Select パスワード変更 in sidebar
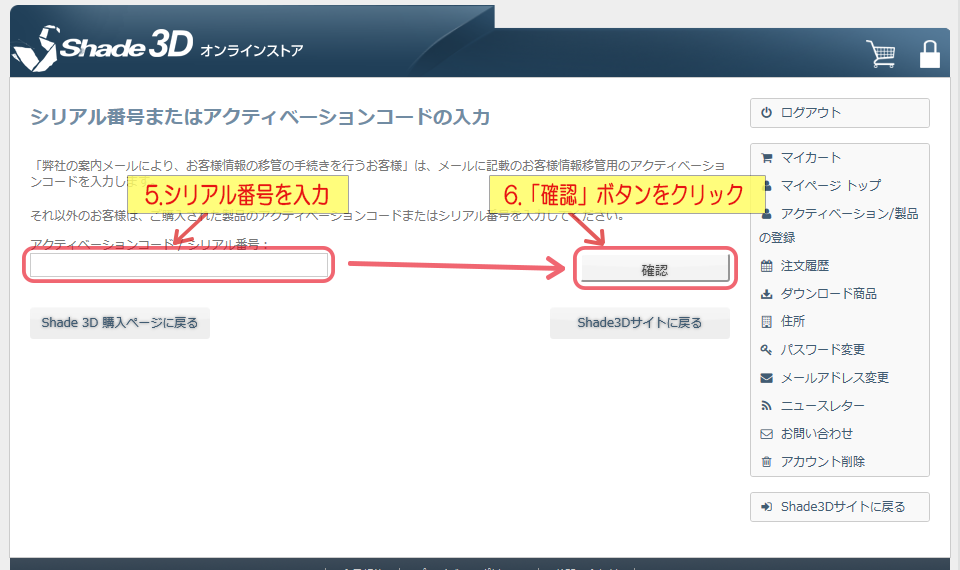960x570 pixels. pyautogui.click(x=822, y=350)
